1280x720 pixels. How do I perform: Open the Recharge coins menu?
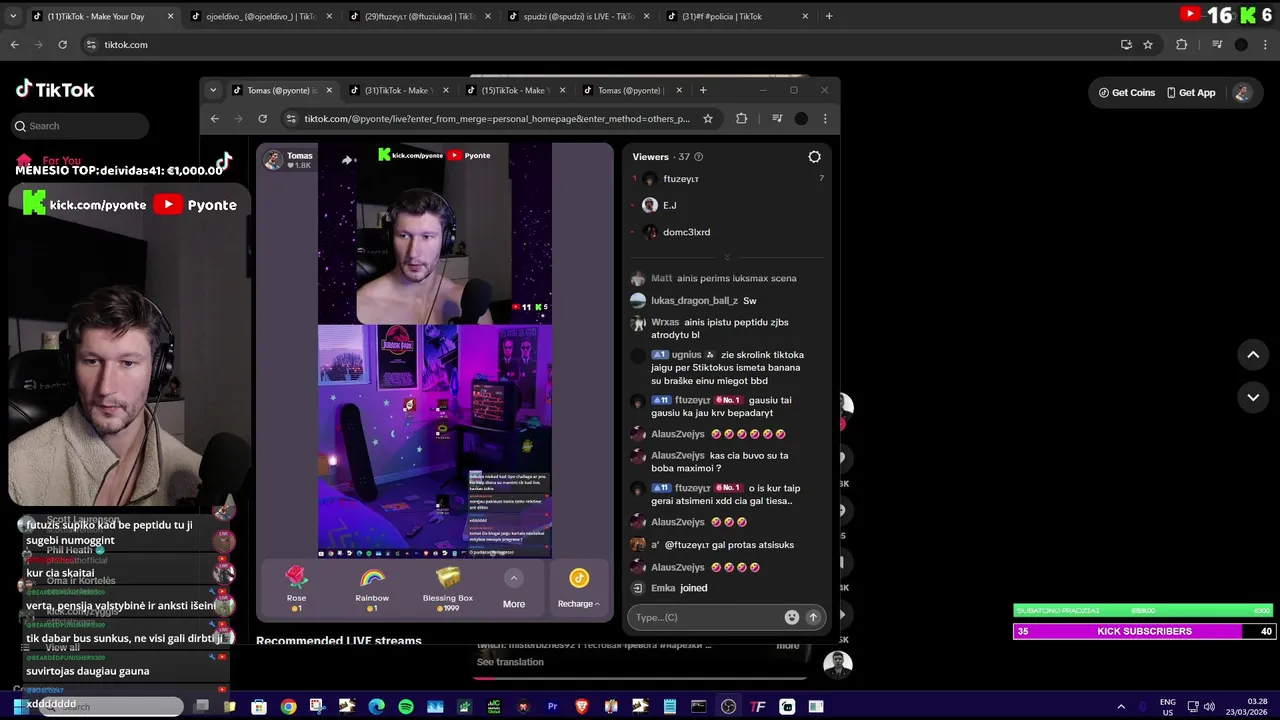pos(578,589)
